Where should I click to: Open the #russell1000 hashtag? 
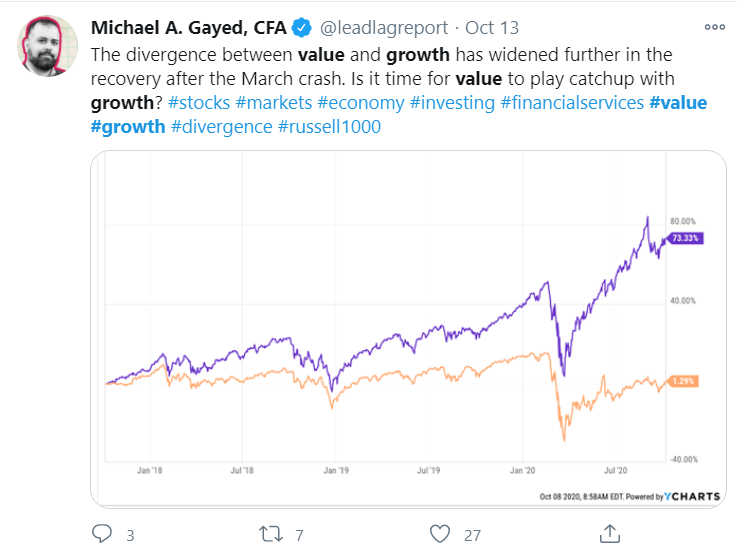coord(329,126)
